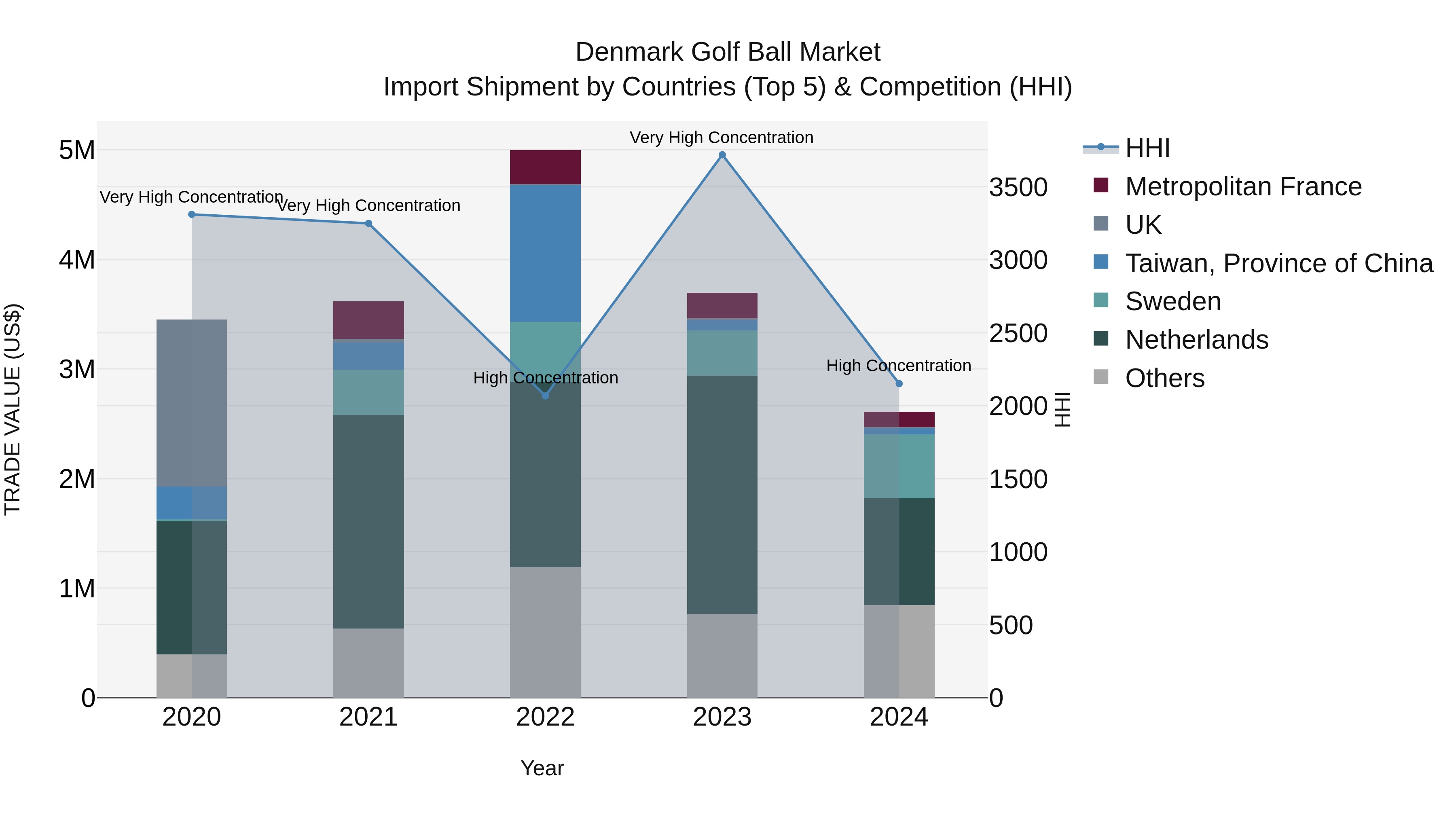1456x819 pixels.
Task: Click the Very High Concentration label above 2020
Action: coord(192,197)
